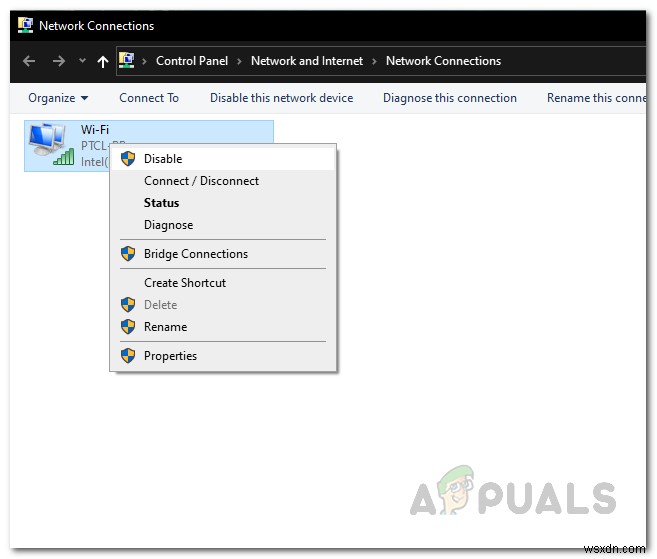The height and width of the screenshot is (559, 657).
Task: Open Status from the context menu
Action: pyautogui.click(x=223, y=203)
